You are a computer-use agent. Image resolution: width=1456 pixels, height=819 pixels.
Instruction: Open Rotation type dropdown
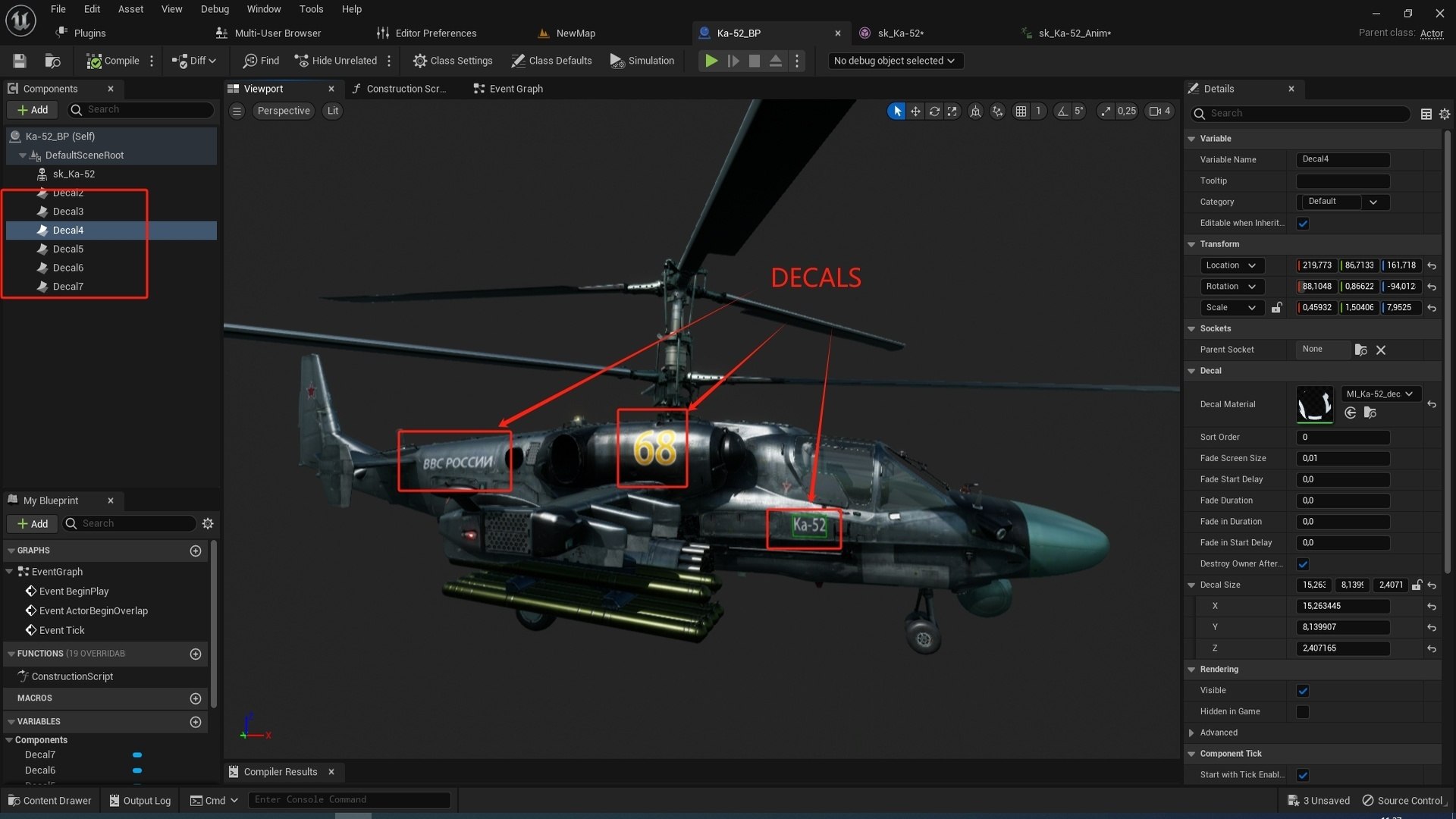point(1232,287)
